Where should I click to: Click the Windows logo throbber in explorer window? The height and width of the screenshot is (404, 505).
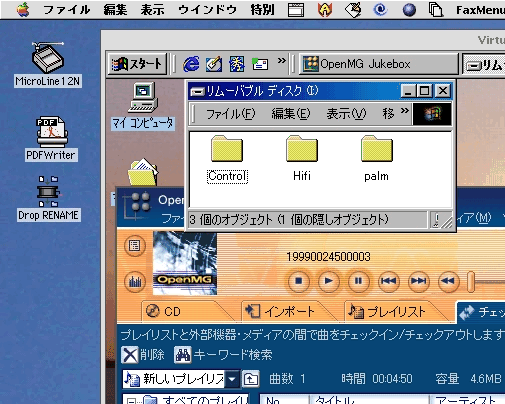coord(432,114)
